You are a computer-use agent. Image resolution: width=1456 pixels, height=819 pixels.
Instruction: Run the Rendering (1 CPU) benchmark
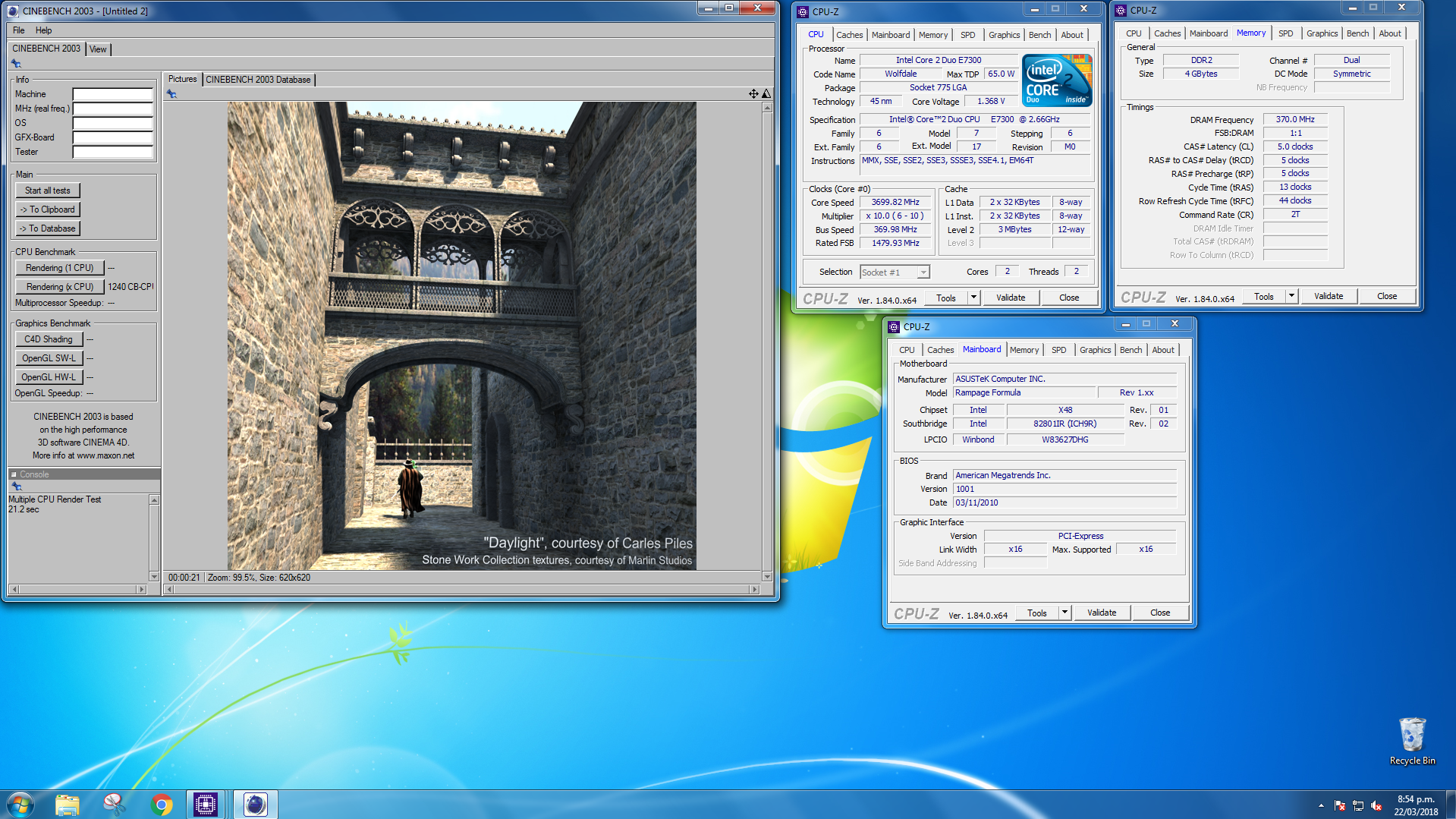59,268
